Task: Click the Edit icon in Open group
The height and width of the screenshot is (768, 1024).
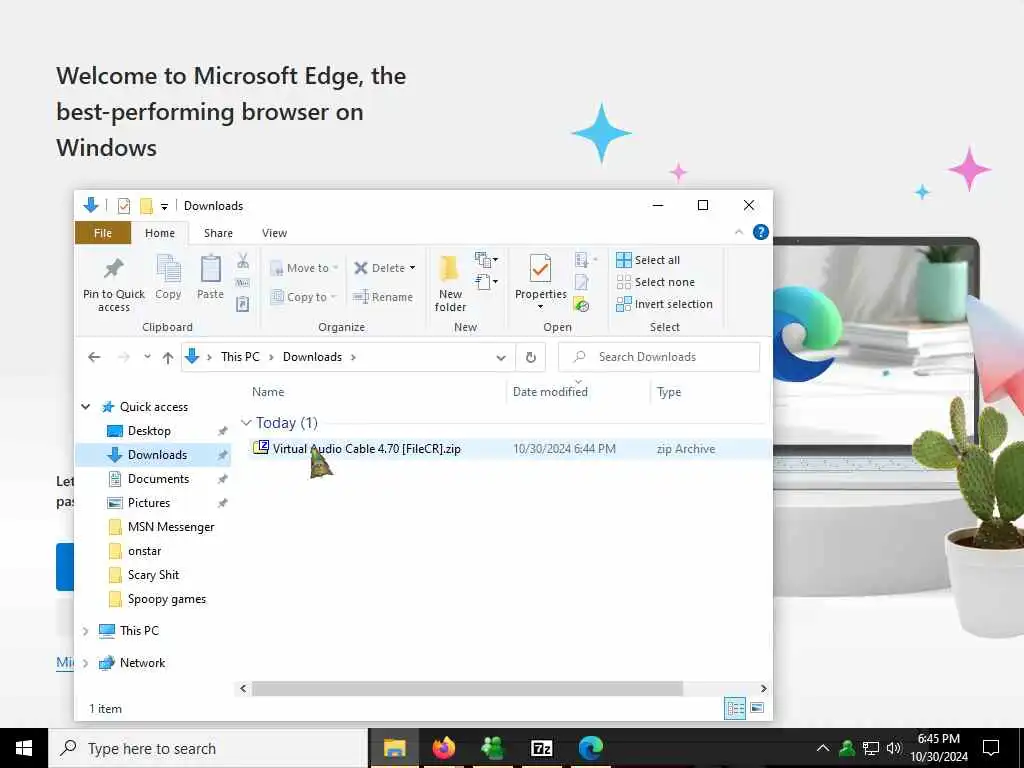Action: [581, 282]
